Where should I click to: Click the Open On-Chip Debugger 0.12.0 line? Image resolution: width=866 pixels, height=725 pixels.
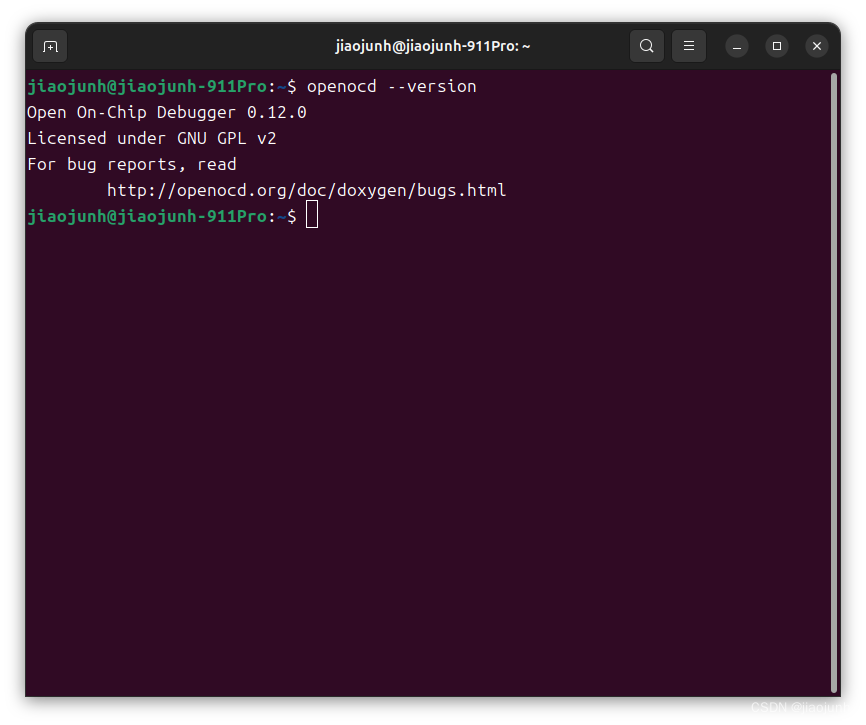pyautogui.click(x=165, y=112)
